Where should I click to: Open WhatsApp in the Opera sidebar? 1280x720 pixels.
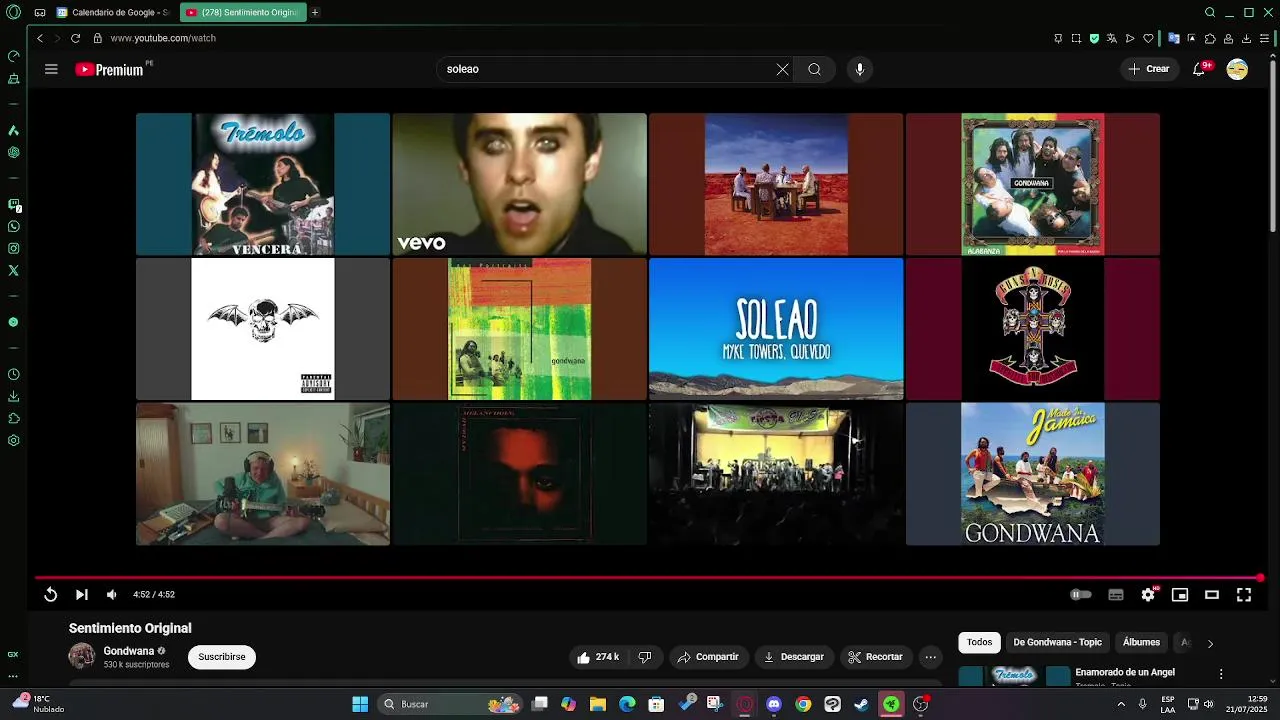pyautogui.click(x=13, y=226)
